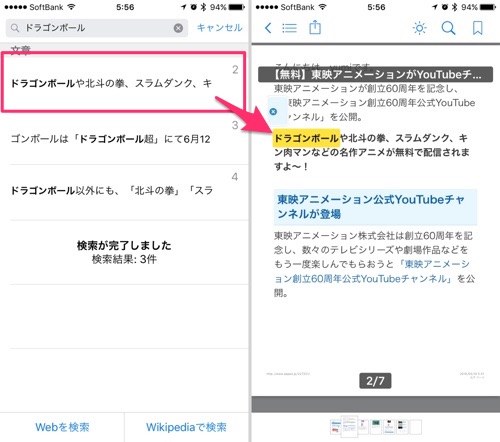Tap the highlighted ドラゴンボール word on the page
The image size is (500, 442).
[x=306, y=138]
